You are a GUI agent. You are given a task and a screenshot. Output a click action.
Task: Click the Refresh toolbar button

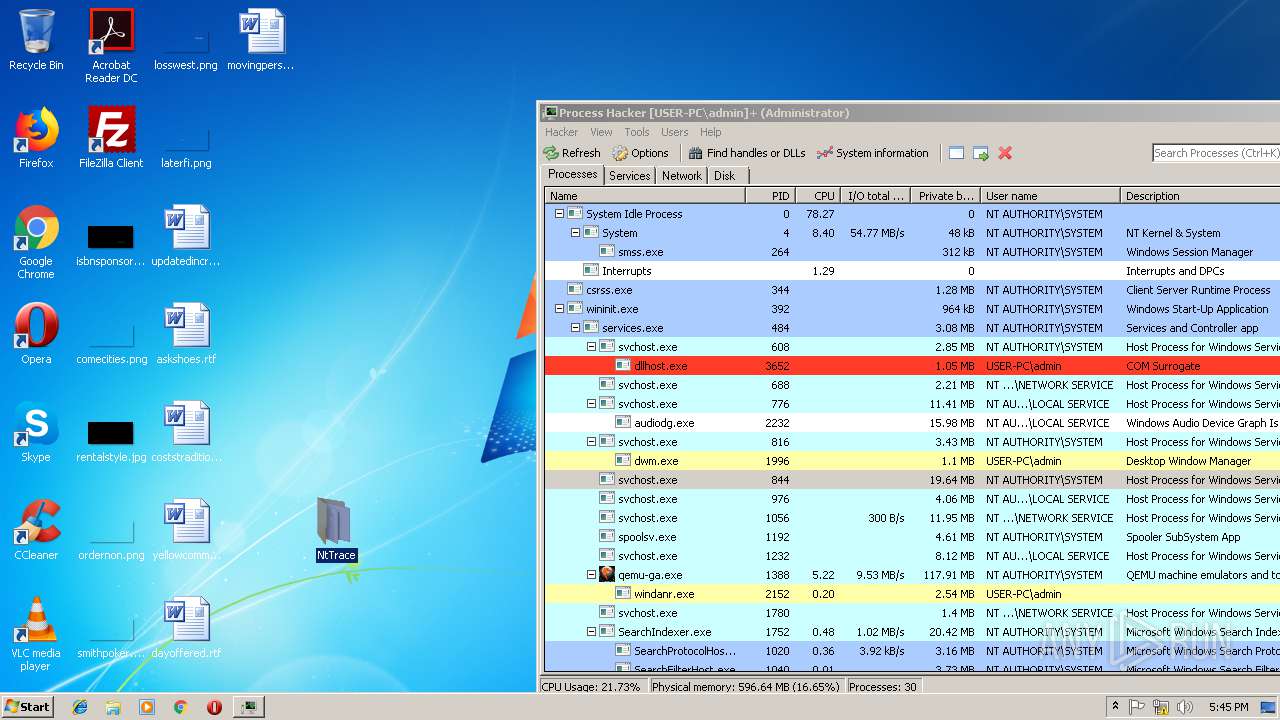572,153
